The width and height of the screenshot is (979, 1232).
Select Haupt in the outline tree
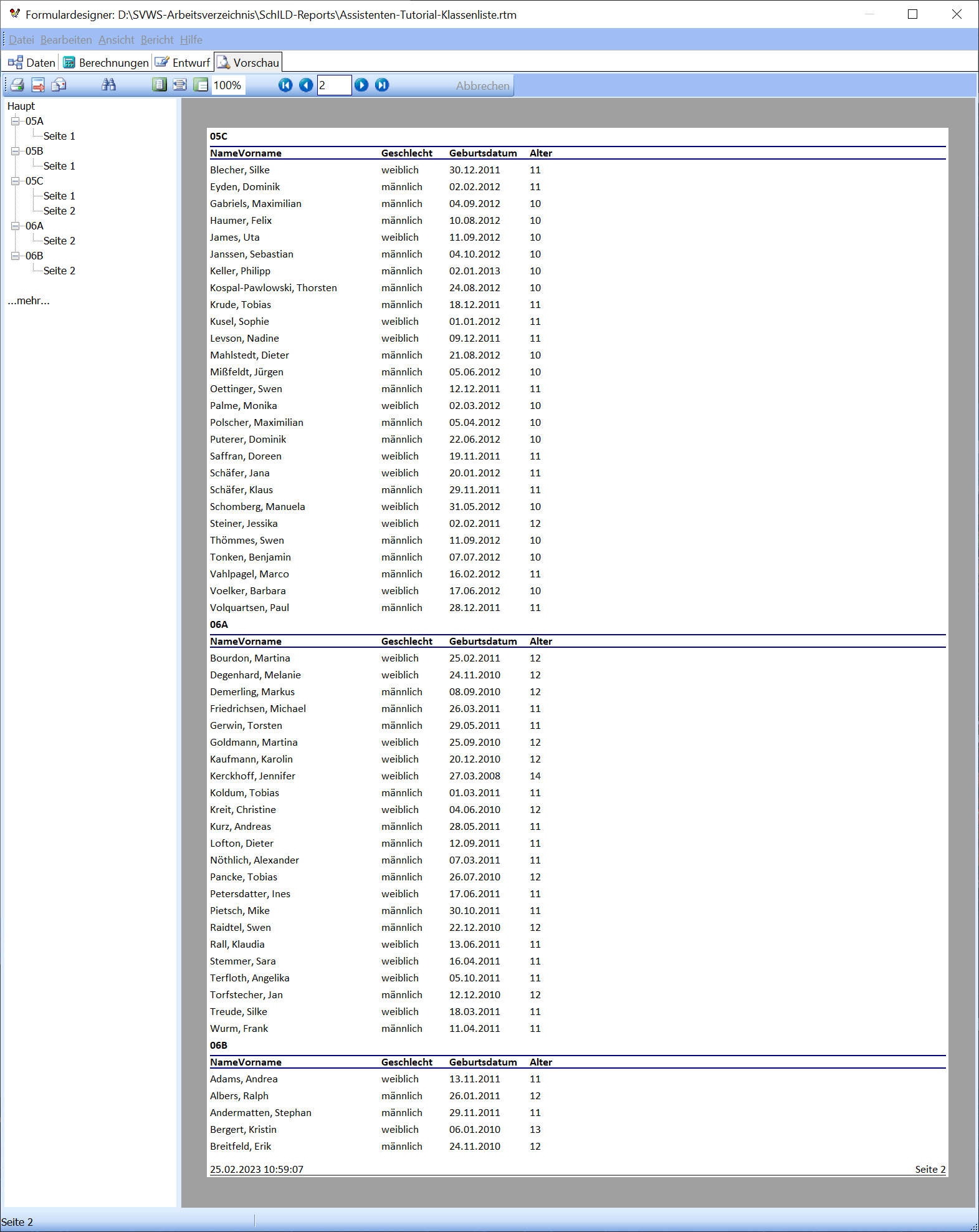21,106
